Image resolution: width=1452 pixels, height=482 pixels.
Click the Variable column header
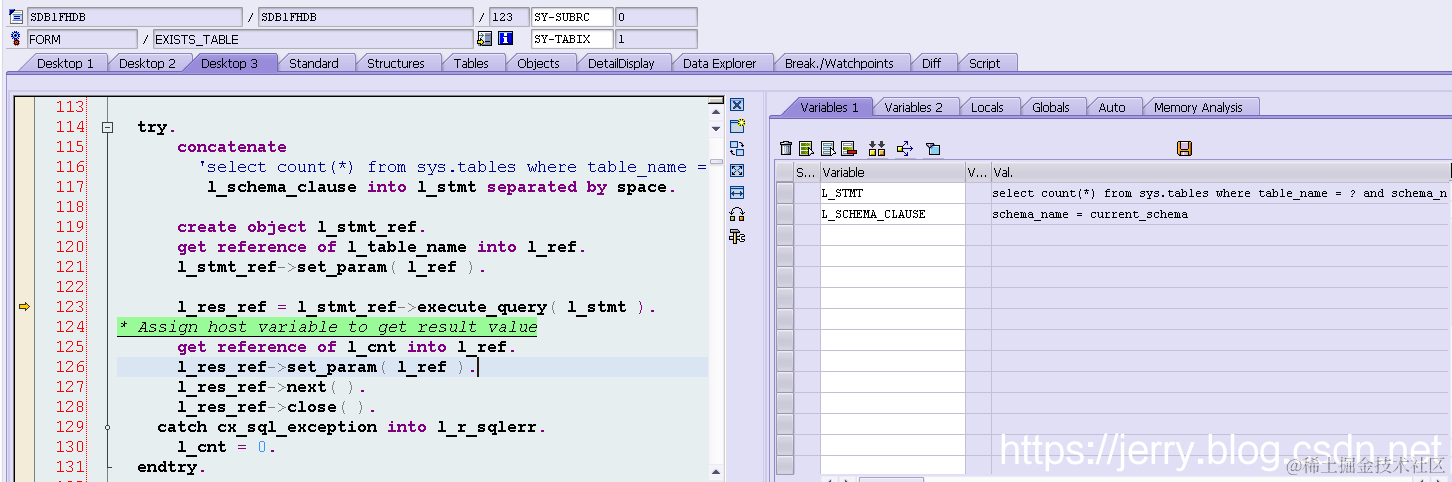[x=892, y=173]
